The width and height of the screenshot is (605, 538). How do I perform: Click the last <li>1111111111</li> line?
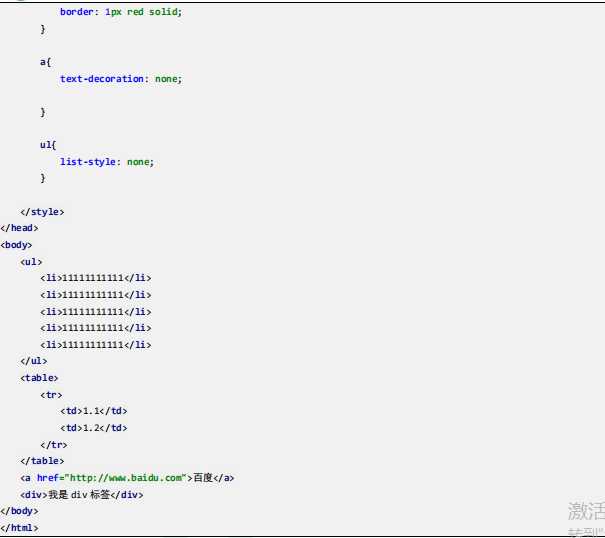pos(96,345)
